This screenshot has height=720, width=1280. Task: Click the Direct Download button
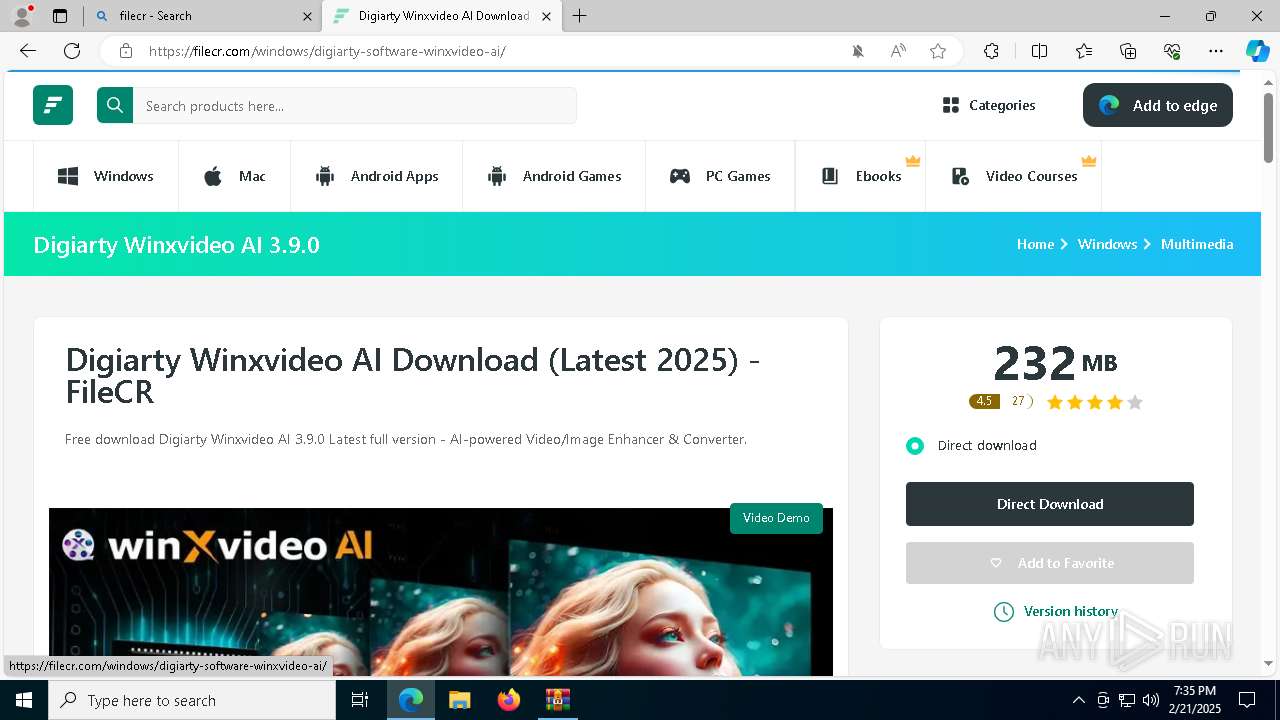1050,504
